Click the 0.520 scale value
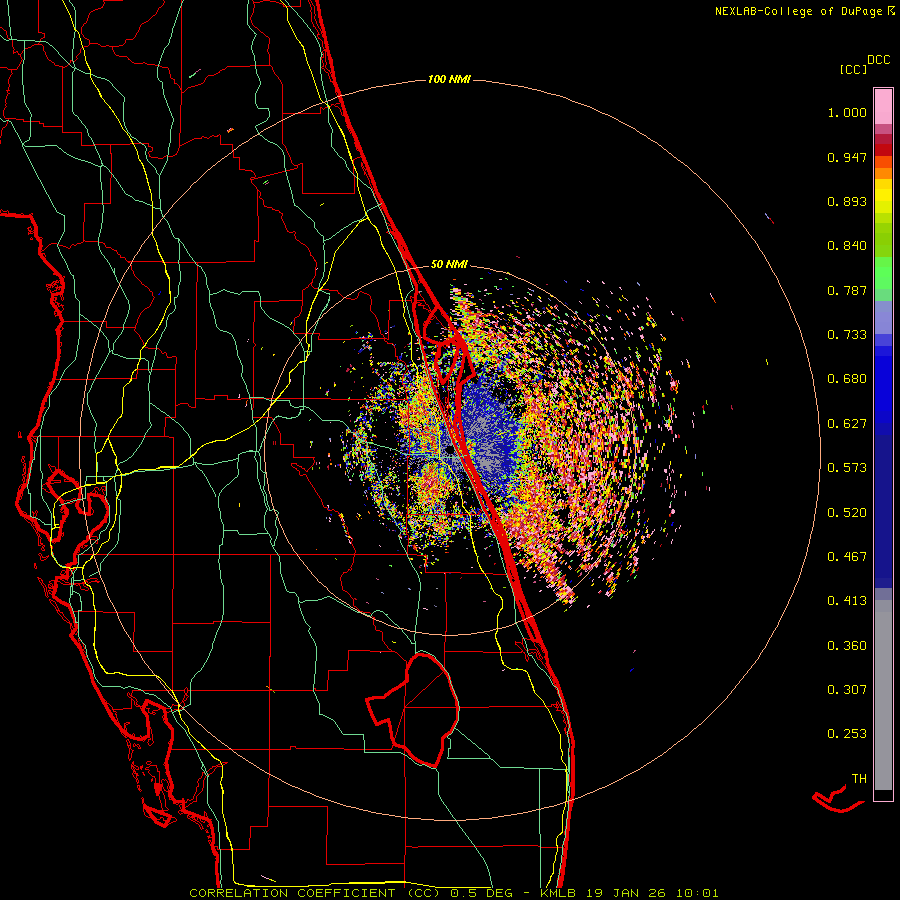Screen dimensions: 900x900 tap(847, 513)
